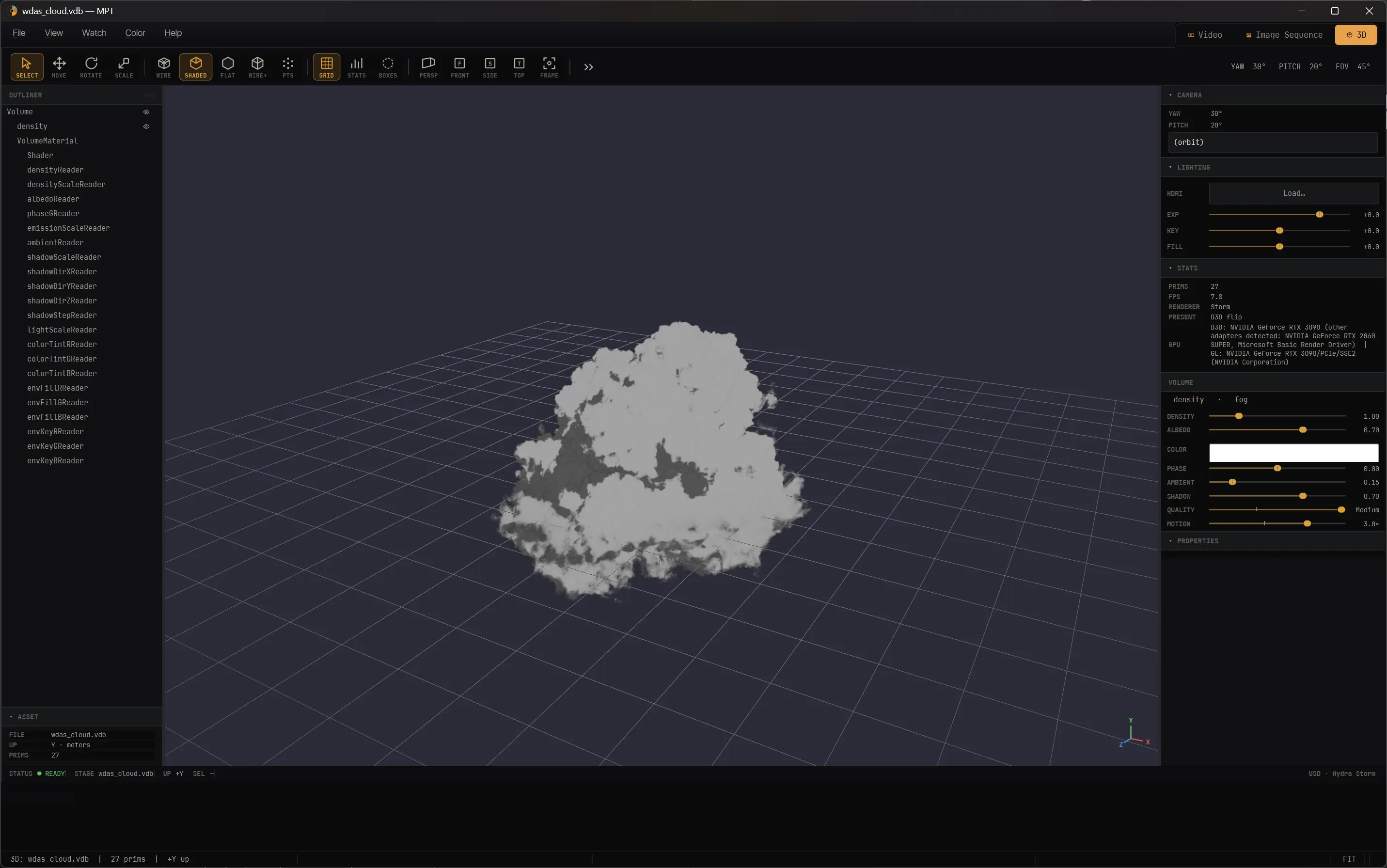Switch to Side camera view
This screenshot has width=1387, height=868.
[490, 66]
